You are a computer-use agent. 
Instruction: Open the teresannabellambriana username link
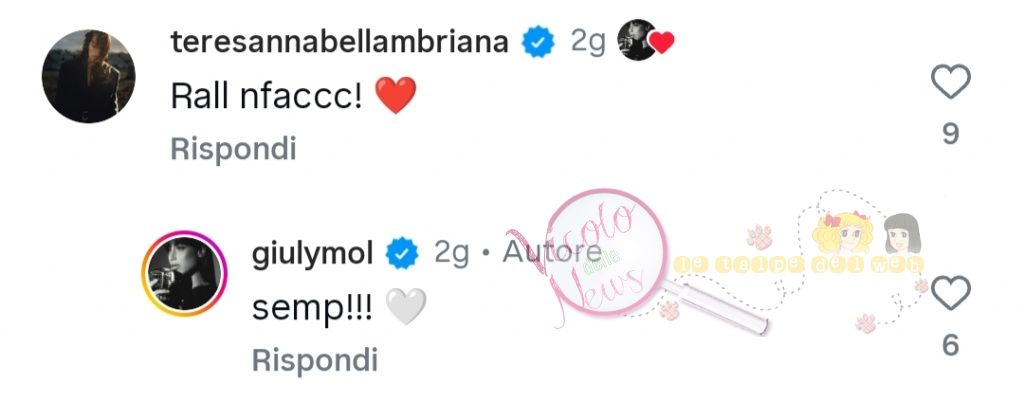(x=340, y=42)
